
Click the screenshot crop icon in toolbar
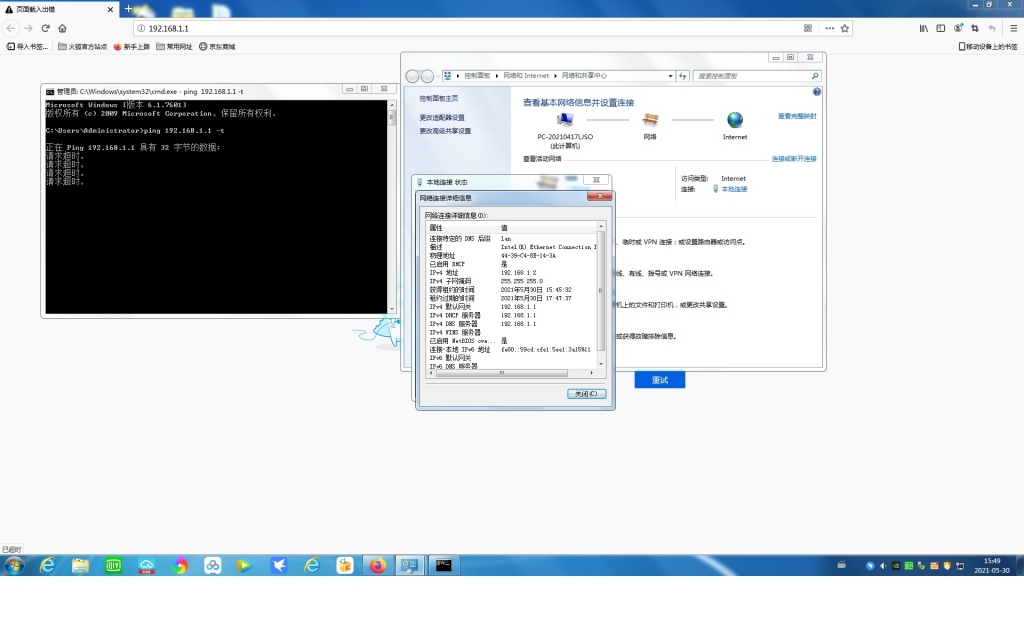coord(975,28)
